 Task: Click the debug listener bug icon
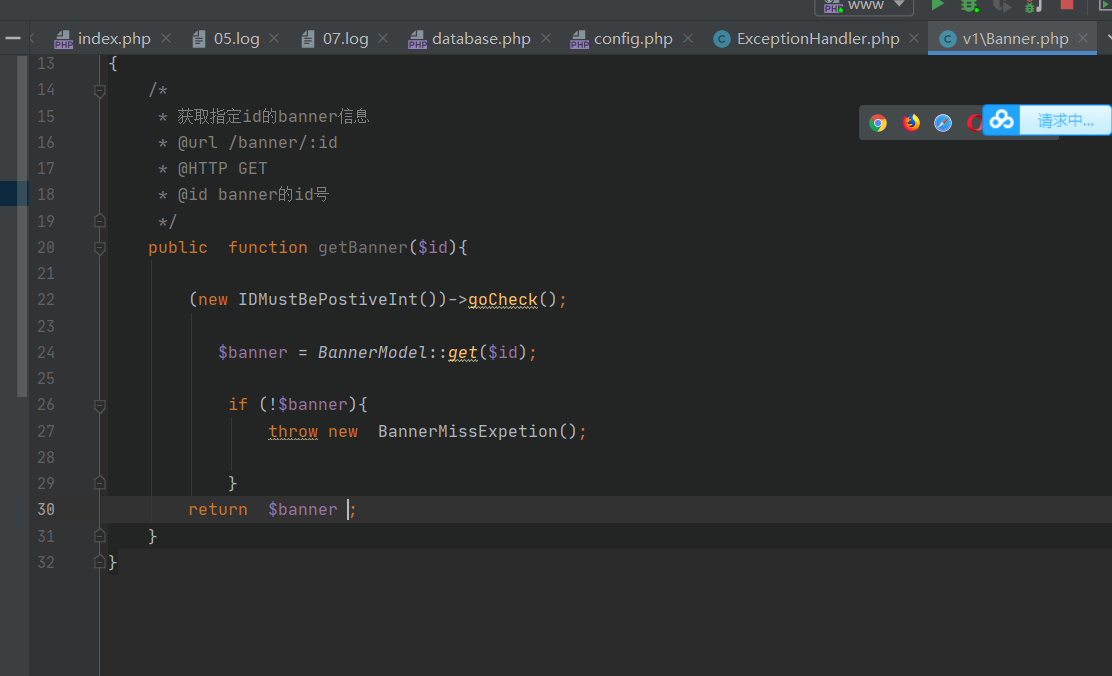point(1033,5)
